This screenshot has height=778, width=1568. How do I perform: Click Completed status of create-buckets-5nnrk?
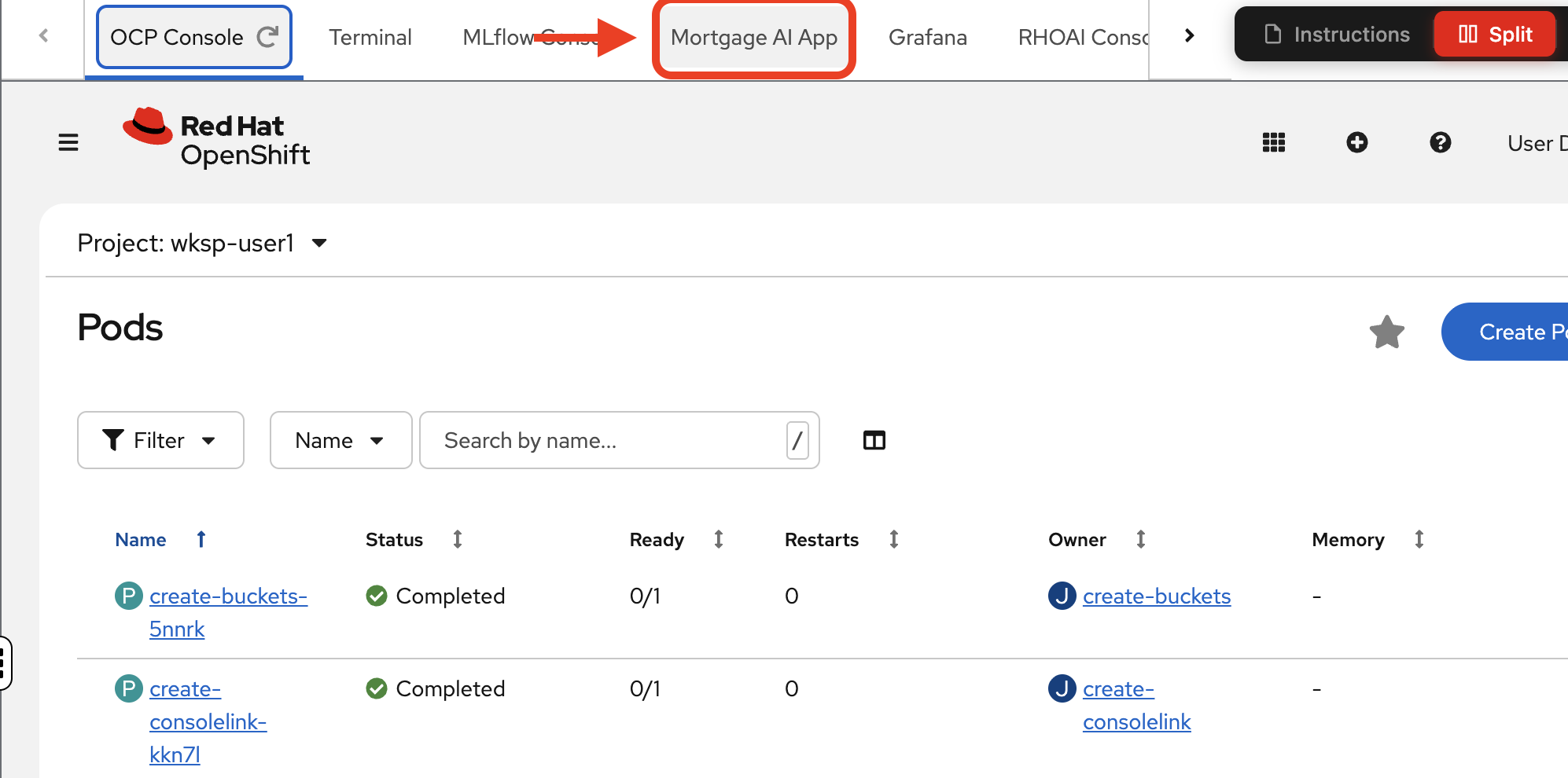pos(436,596)
